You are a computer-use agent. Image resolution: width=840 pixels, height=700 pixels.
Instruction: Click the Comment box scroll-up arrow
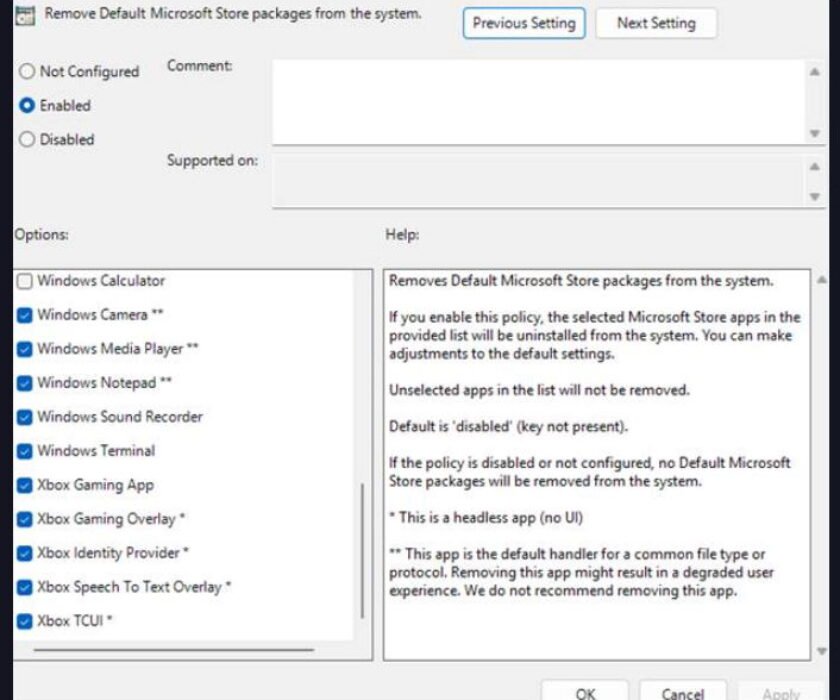tap(814, 72)
